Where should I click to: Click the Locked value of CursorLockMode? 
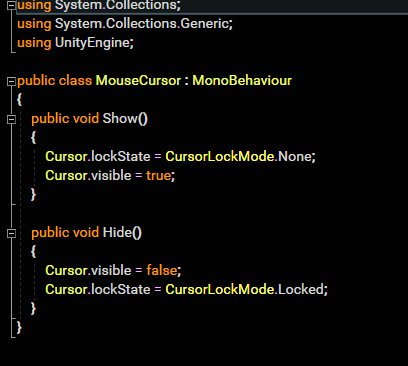point(301,289)
